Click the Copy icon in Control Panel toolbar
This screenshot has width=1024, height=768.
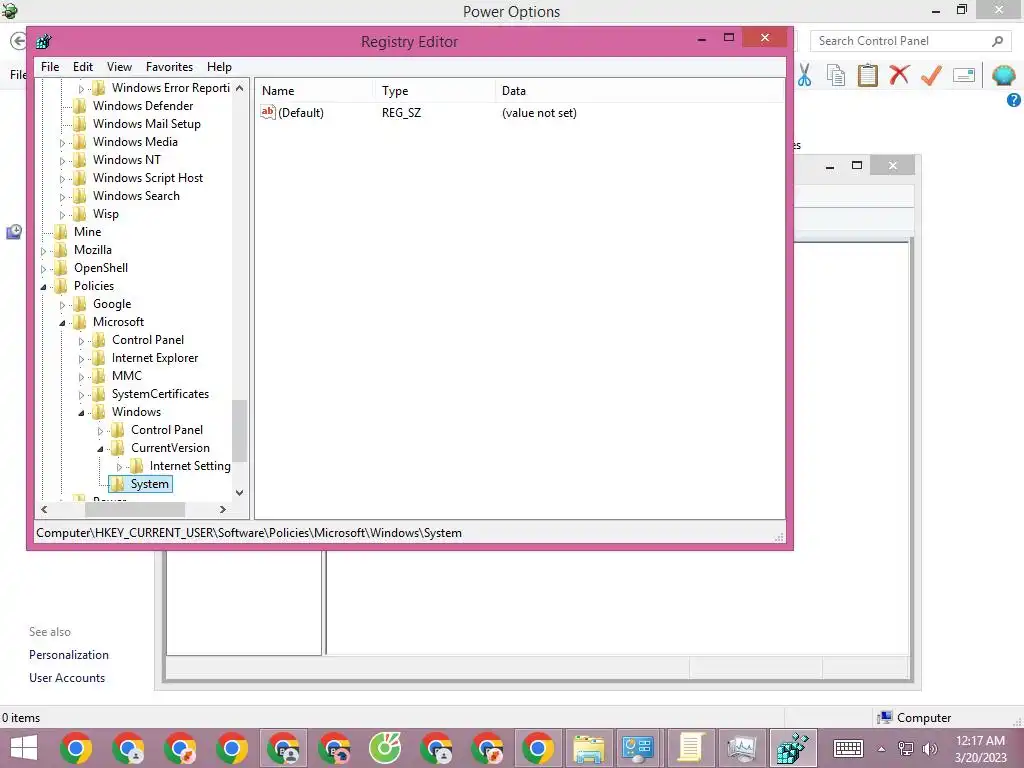click(836, 75)
